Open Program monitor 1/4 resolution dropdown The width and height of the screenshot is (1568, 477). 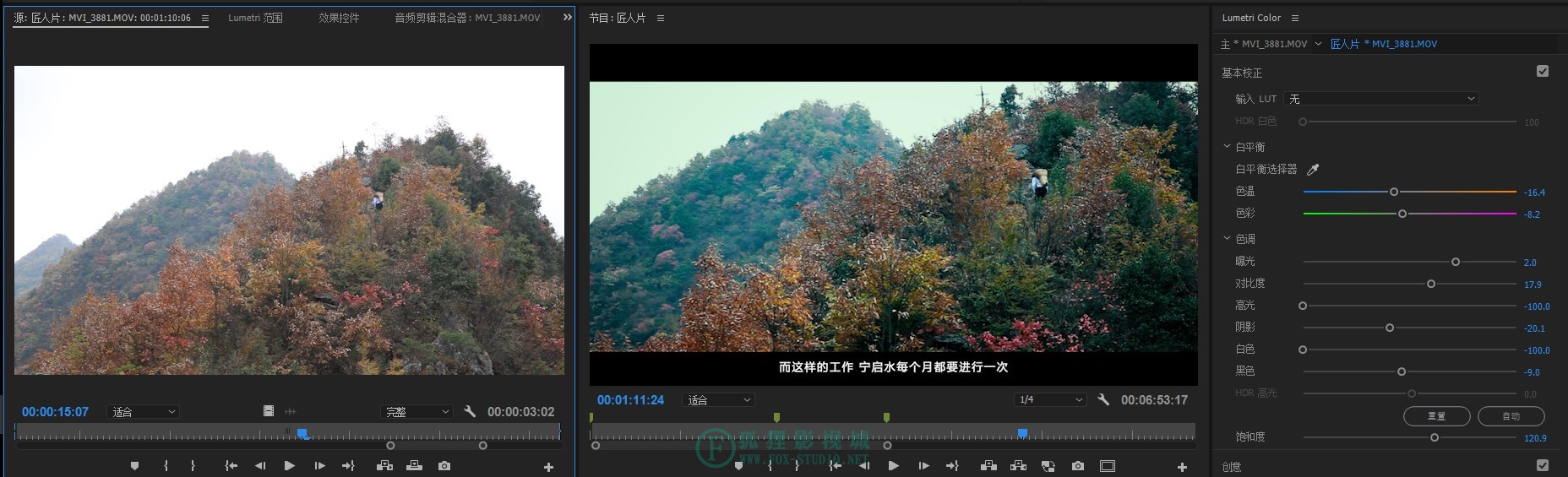[1050, 400]
